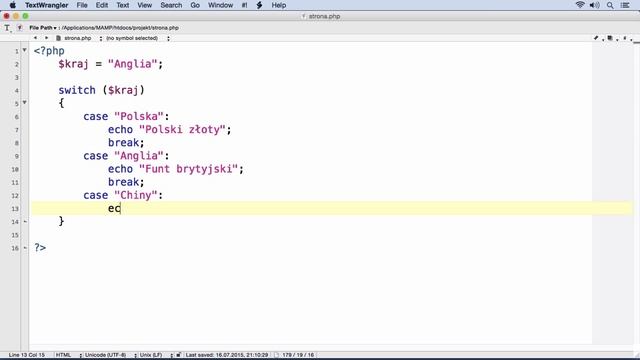
Task: Click the stepper arrows after symbol popup
Action: click(x=168, y=38)
